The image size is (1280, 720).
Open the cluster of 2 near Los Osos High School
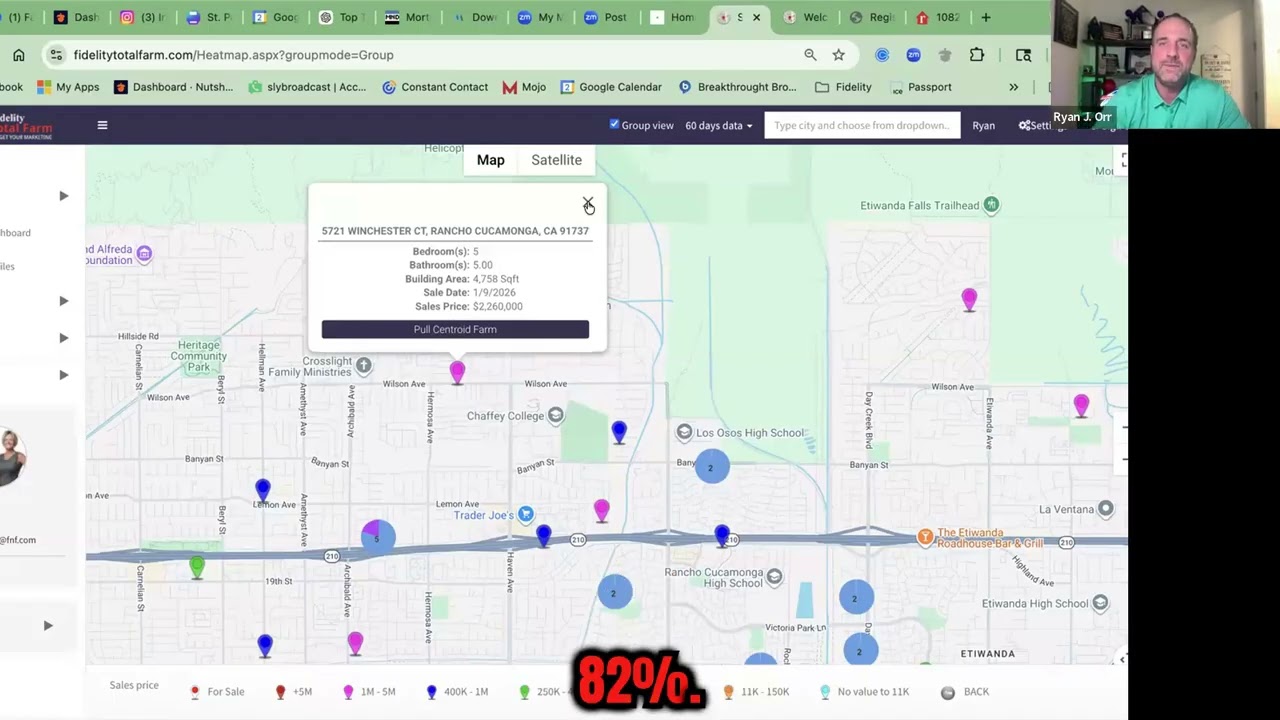point(711,467)
